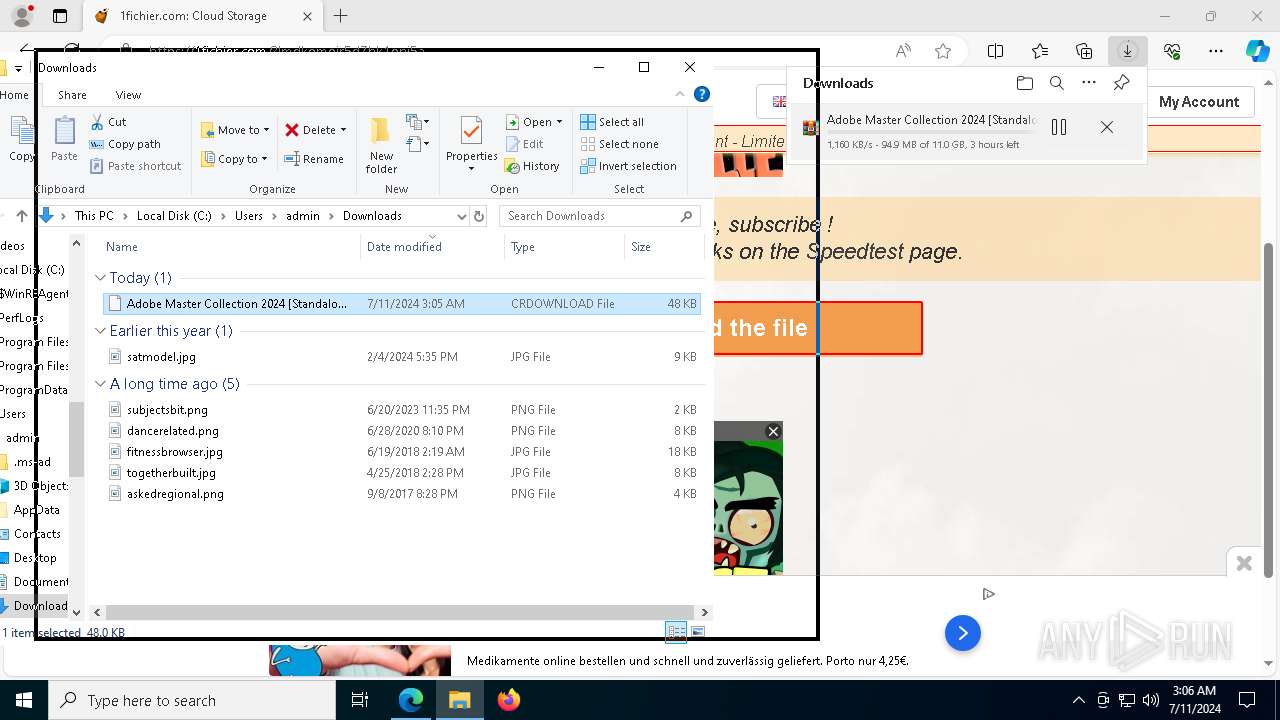Open Copy to dropdown

234,159
